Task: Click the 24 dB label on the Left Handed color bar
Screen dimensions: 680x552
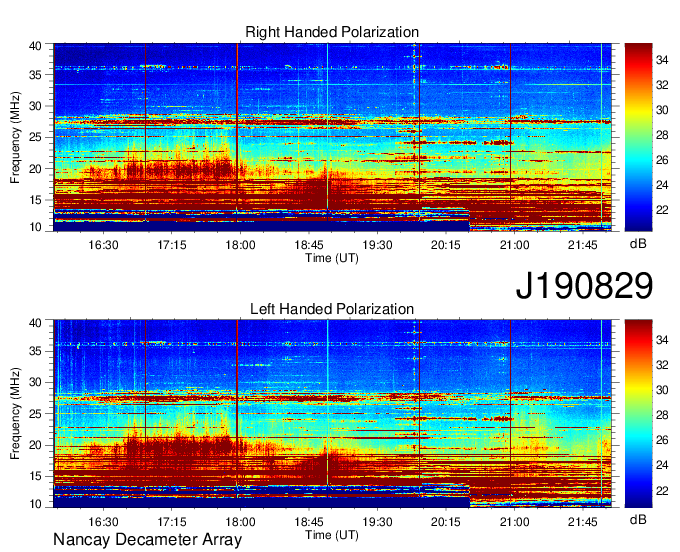Action: tap(662, 465)
